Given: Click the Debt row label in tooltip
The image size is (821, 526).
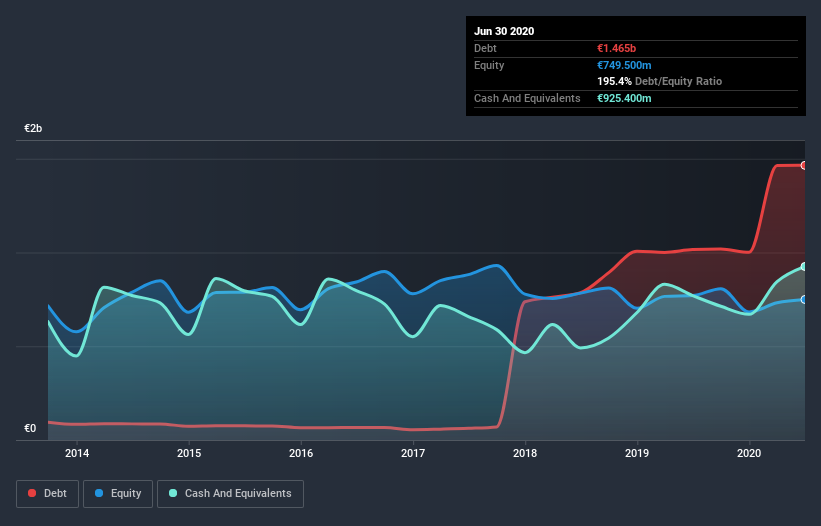Looking at the screenshot, I should [x=485, y=48].
